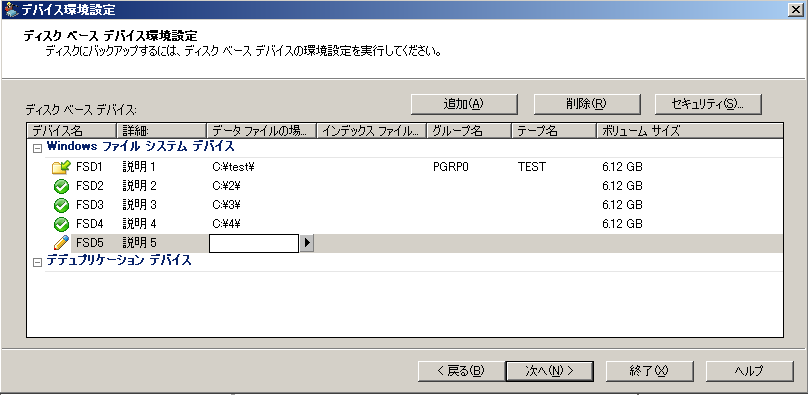Click the TEST tape name cell
This screenshot has width=808, height=395.
point(532,167)
